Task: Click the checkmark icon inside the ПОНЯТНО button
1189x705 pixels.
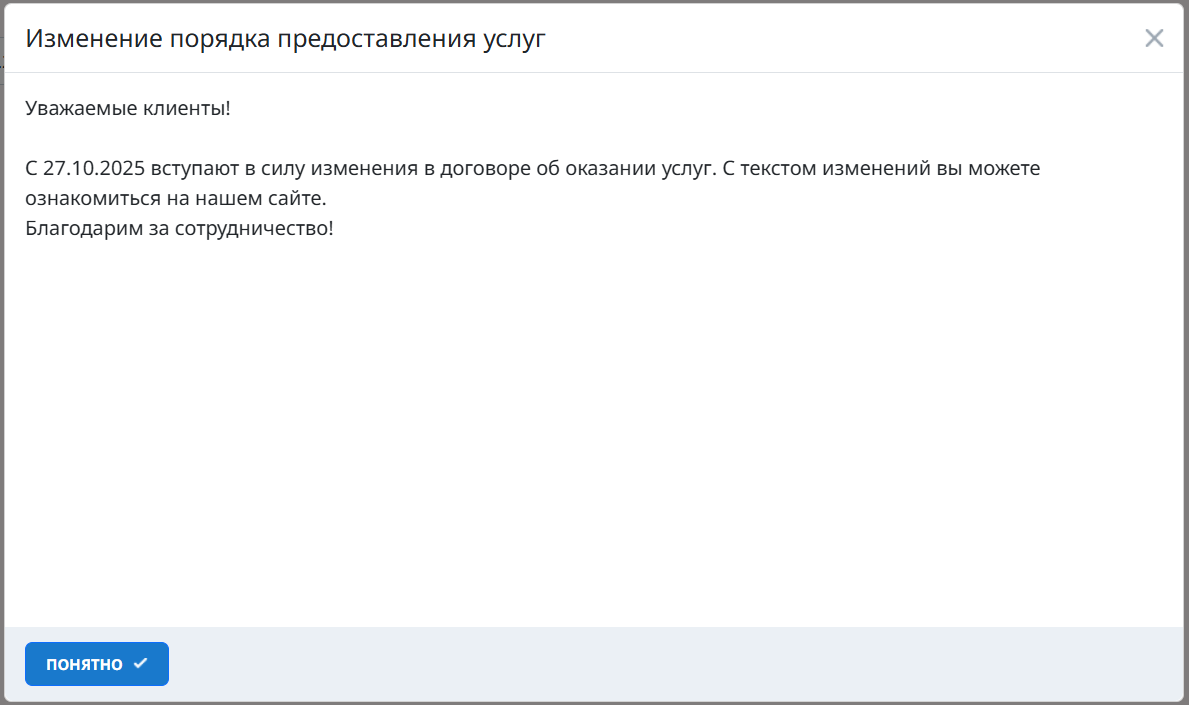Action: 141,662
